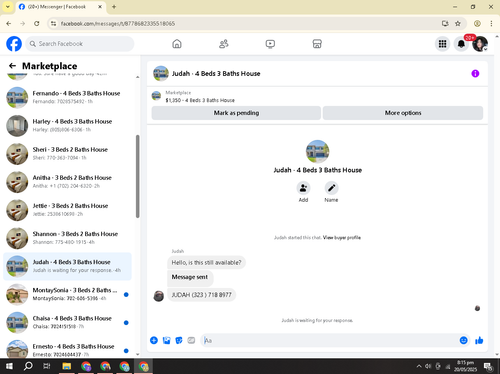Open Windows Start menu
Image resolution: width=500 pixels, height=374 pixels.
click(9, 366)
